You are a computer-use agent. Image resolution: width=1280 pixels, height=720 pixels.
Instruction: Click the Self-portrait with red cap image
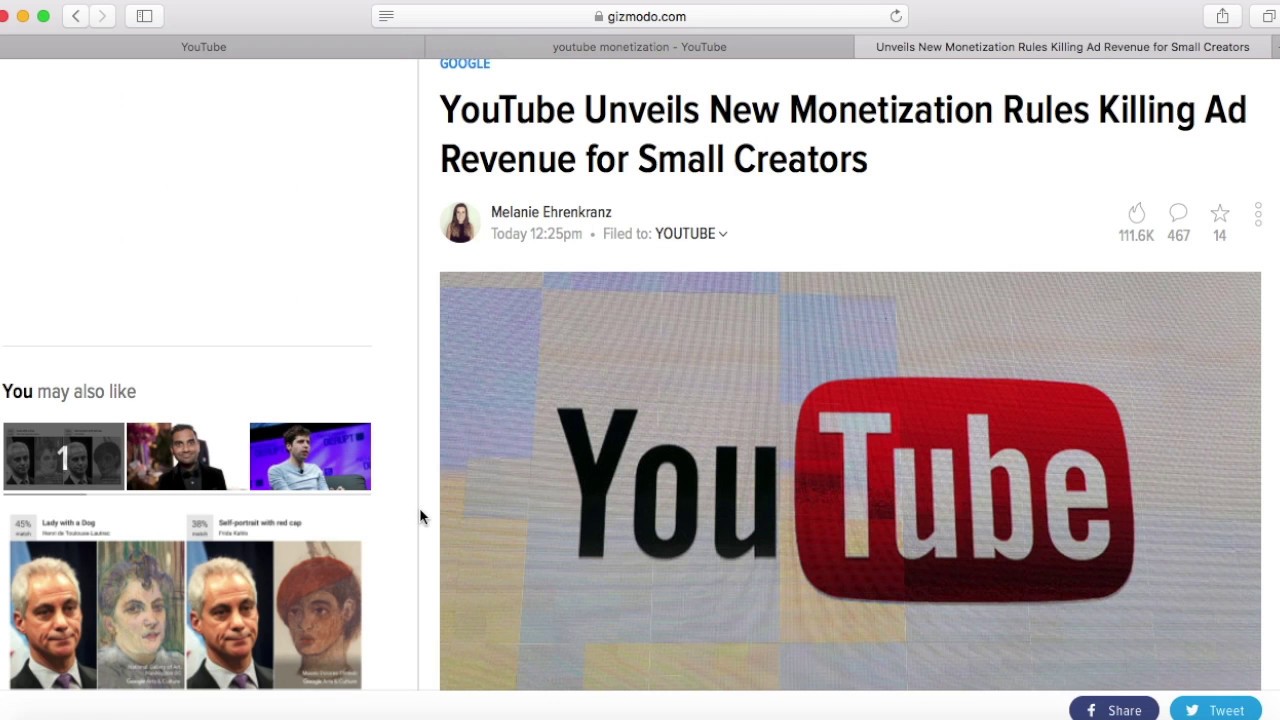274,602
